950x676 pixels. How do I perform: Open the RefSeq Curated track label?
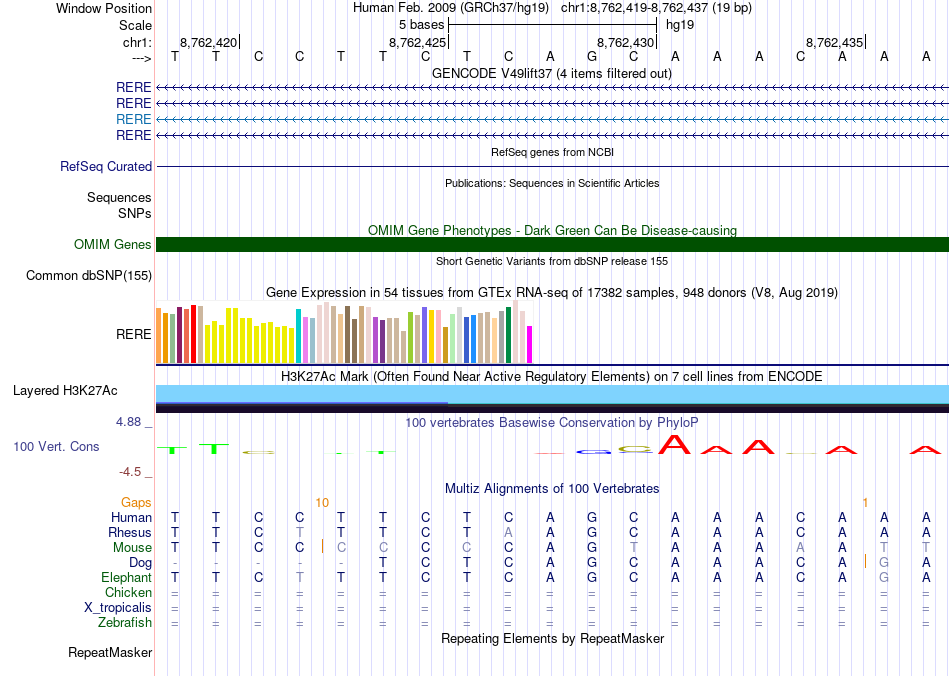pyautogui.click(x=105, y=166)
